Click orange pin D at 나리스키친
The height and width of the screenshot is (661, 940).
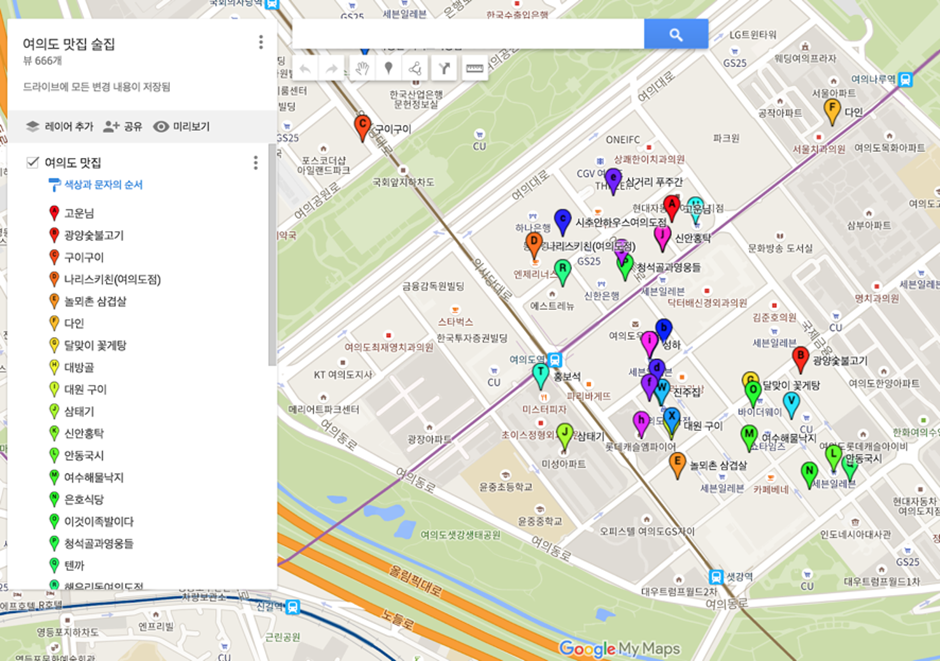534,245
